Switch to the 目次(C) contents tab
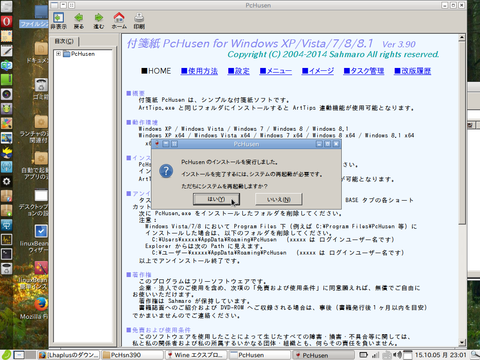Viewport: 480px width, 360px height. coord(64,41)
